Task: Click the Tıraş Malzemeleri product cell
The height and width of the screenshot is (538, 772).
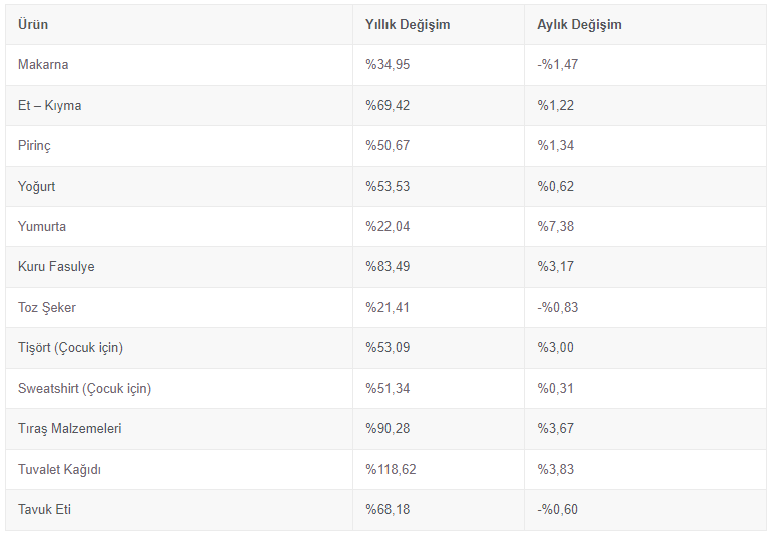Action: [x=68, y=429]
